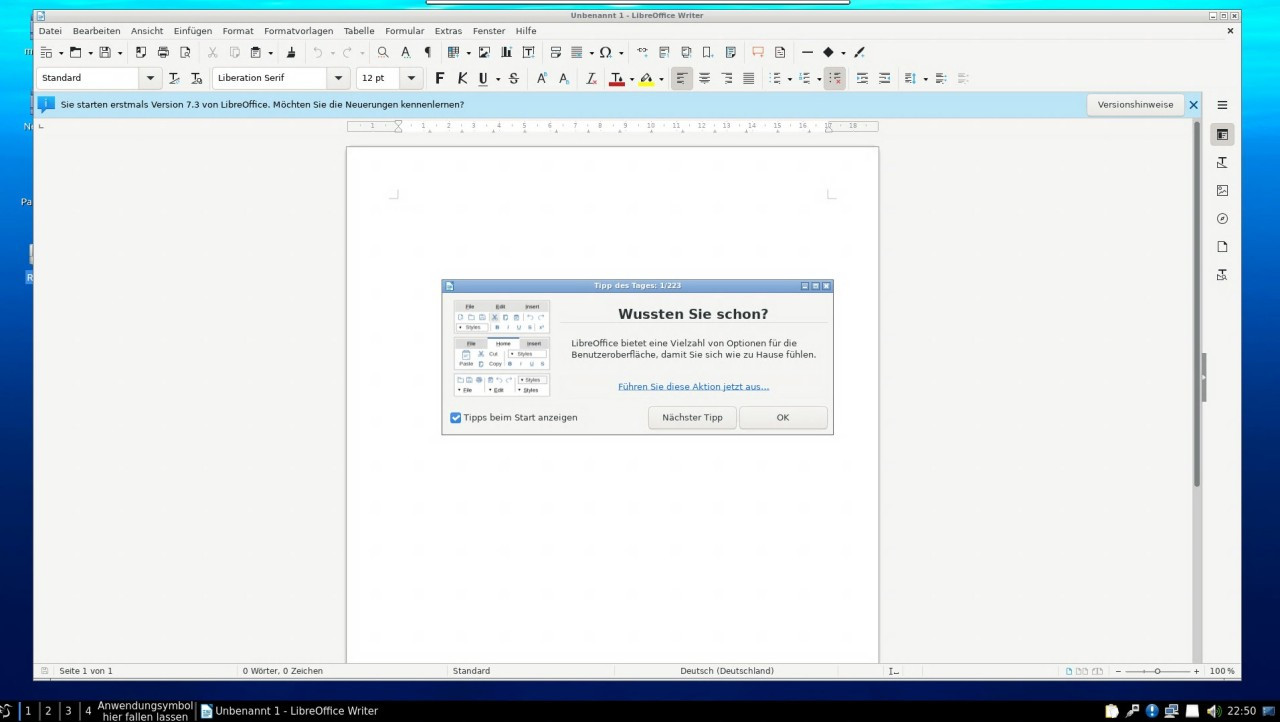Screen dimensions: 1280x722
Task: Click the Insert Page Break icon
Action: pos(556,52)
